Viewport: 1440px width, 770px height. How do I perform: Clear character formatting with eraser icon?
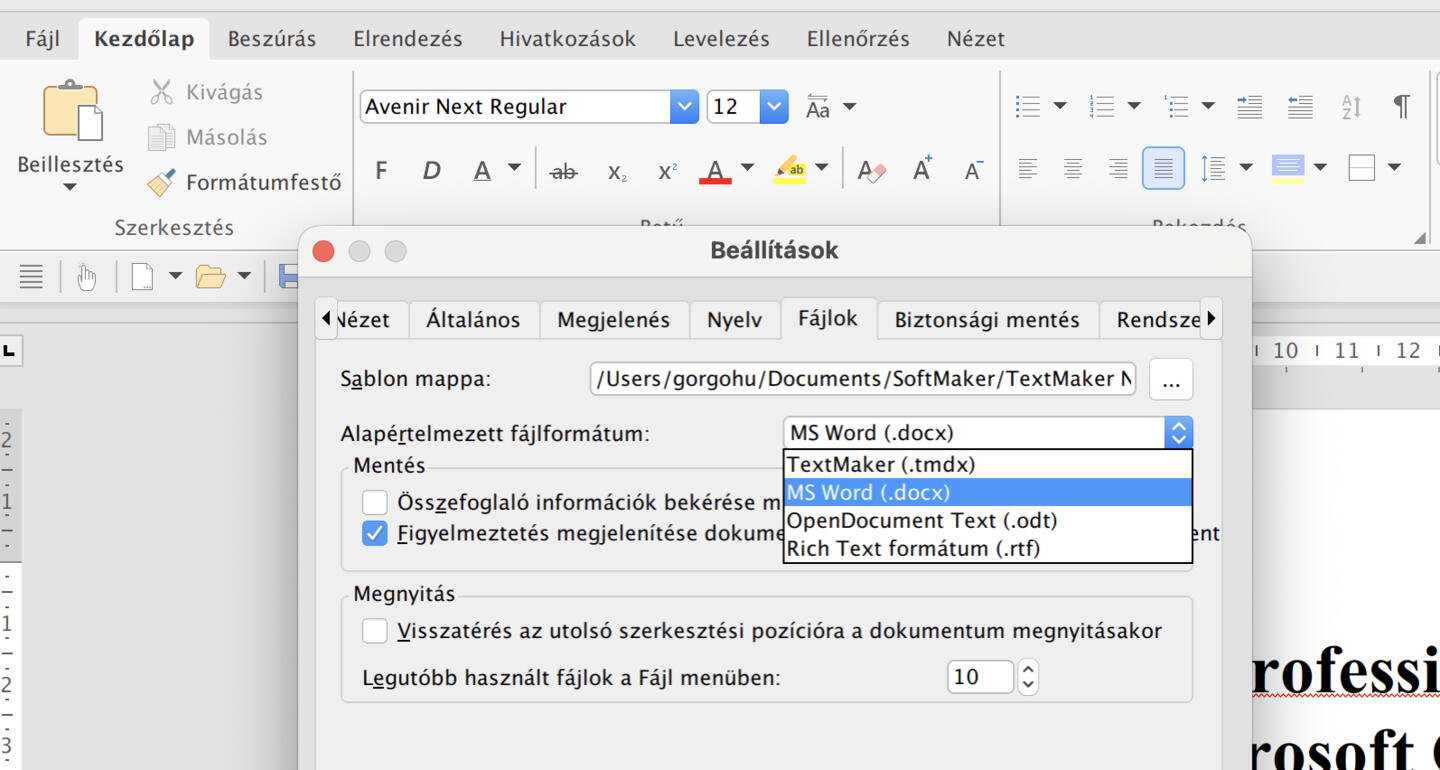pos(872,171)
